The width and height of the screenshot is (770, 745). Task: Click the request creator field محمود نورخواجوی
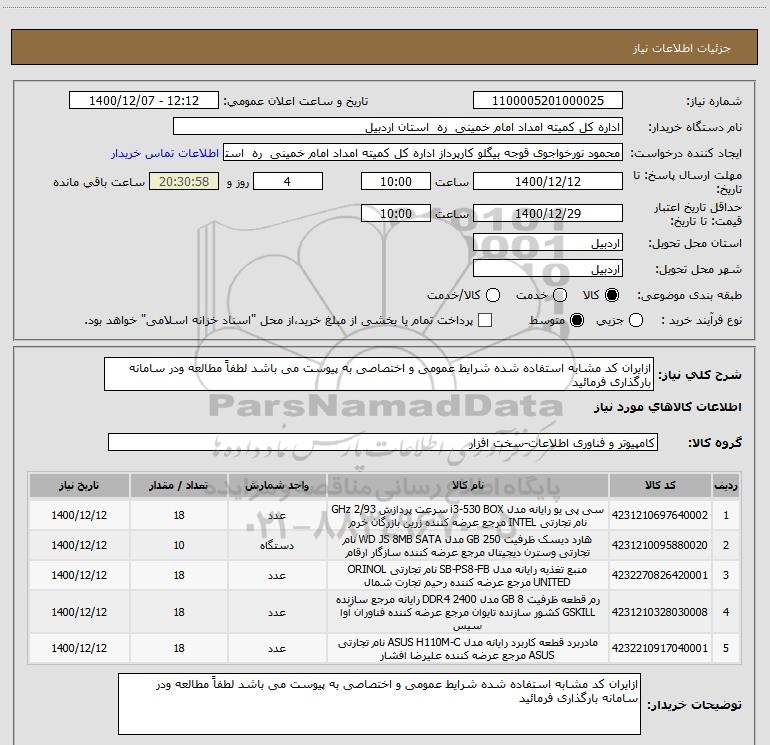point(423,153)
